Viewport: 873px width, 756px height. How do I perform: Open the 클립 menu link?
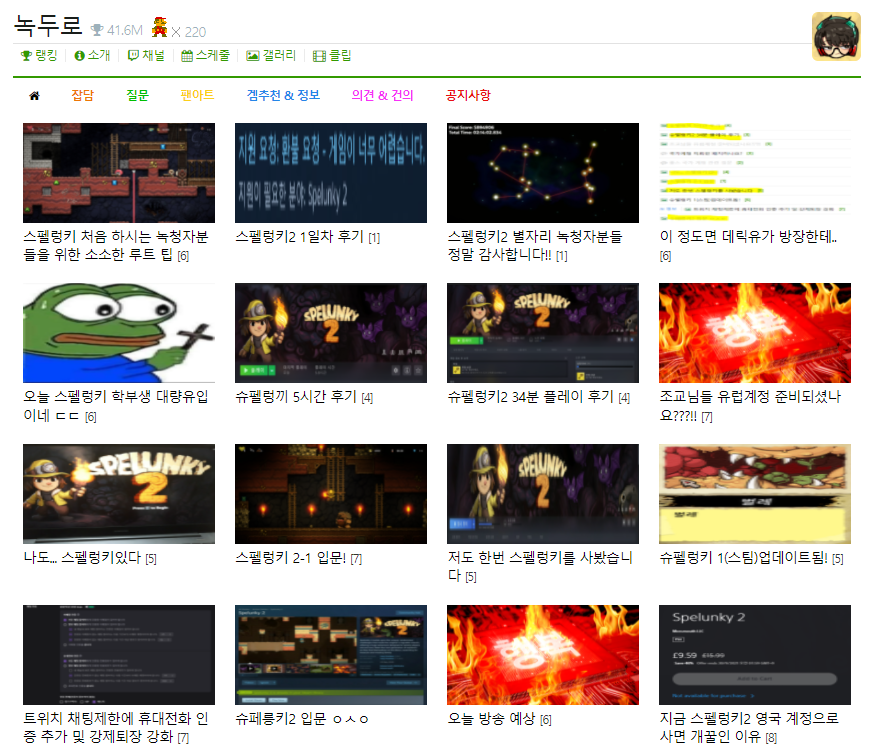[340, 55]
